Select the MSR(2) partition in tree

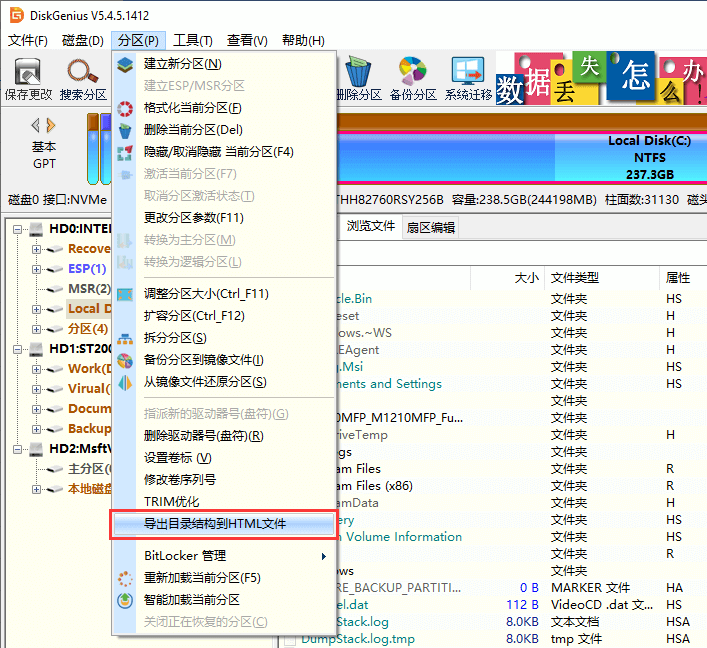(x=89, y=289)
